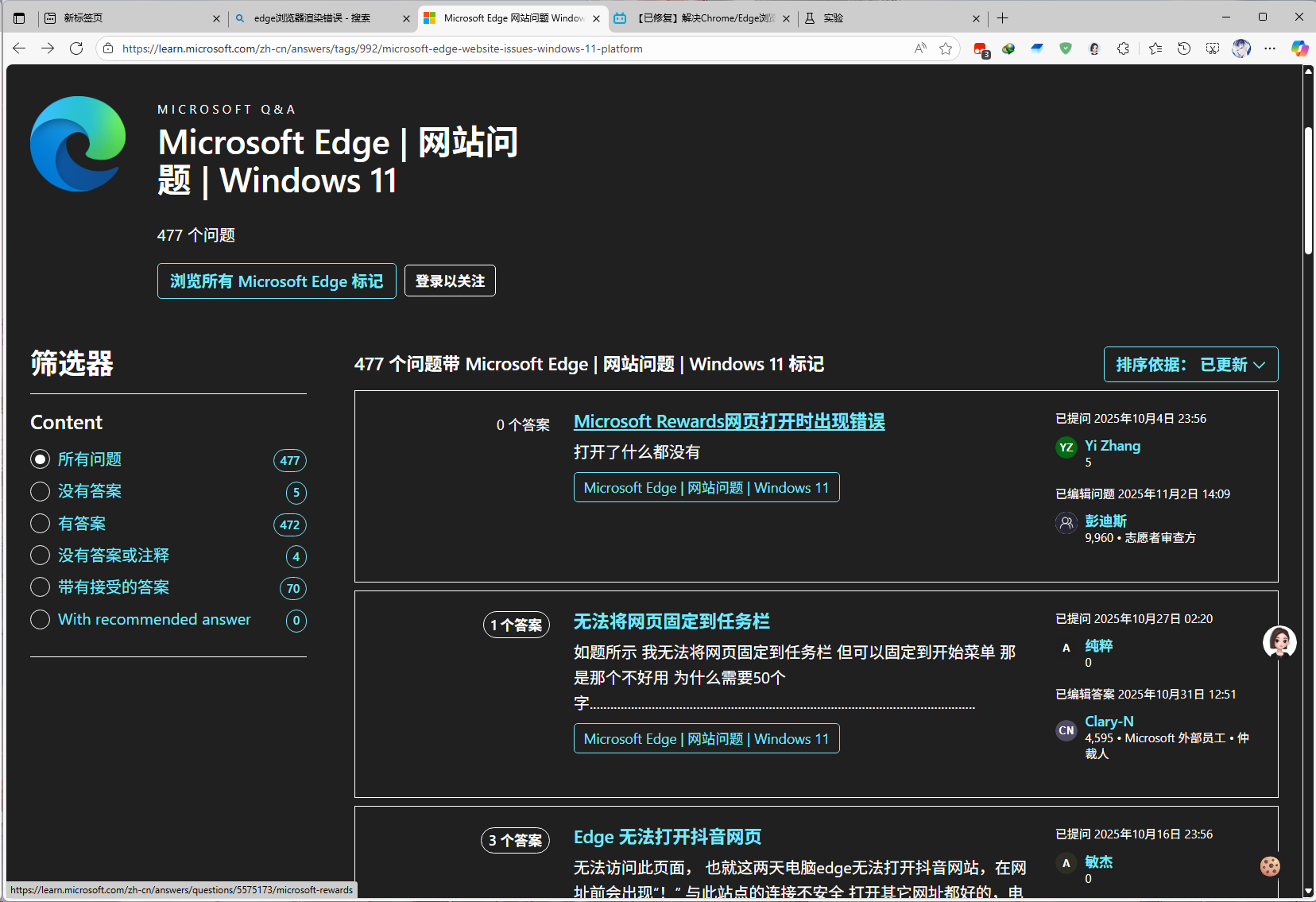This screenshot has width=1316, height=902.
Task: Click the browser back arrow
Action: click(x=19, y=48)
